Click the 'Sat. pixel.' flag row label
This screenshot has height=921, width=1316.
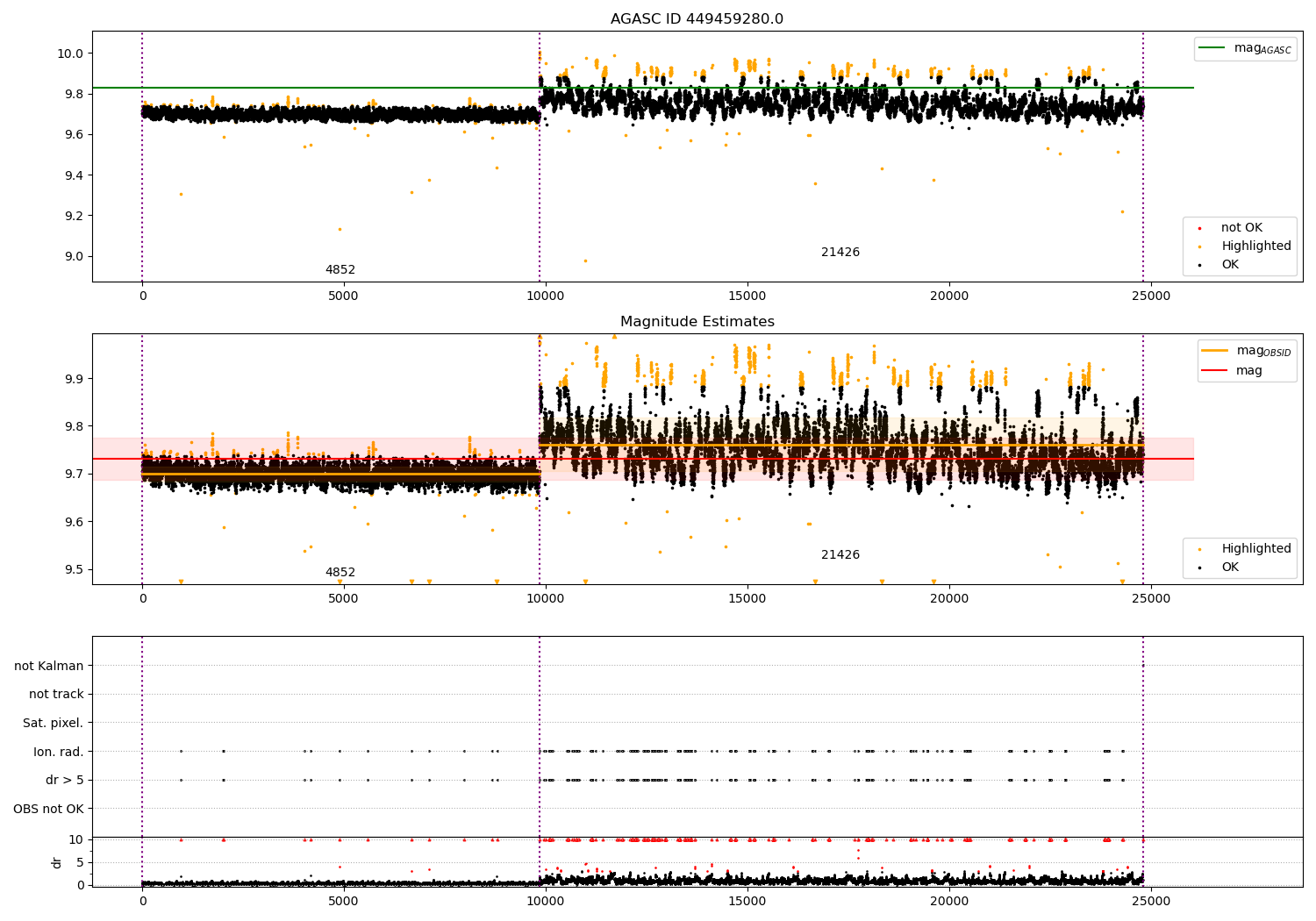(53, 723)
